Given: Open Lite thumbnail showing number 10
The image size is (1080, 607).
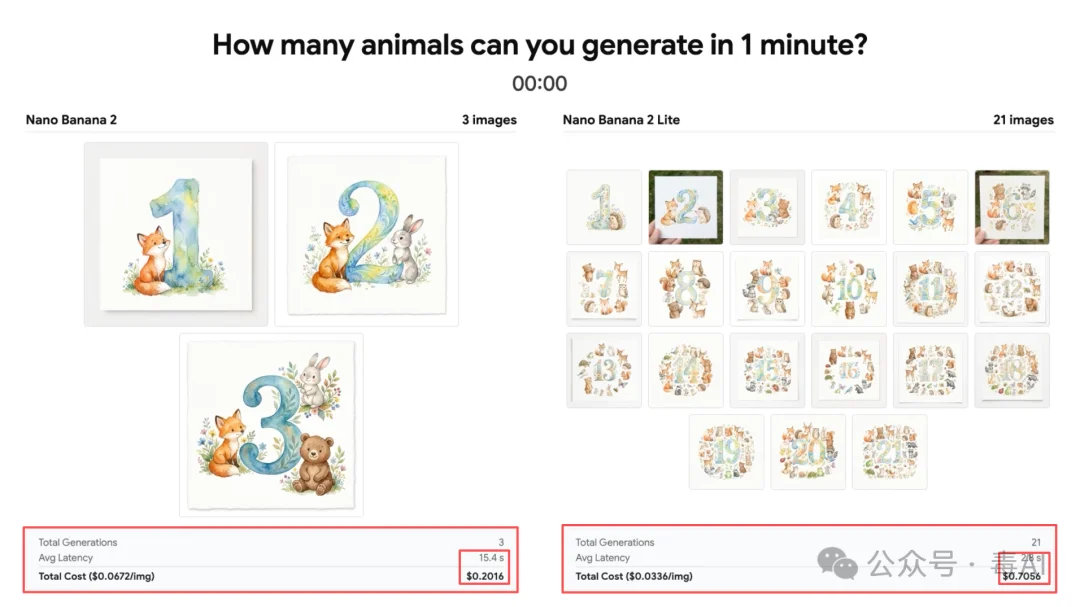Looking at the screenshot, I should (849, 289).
